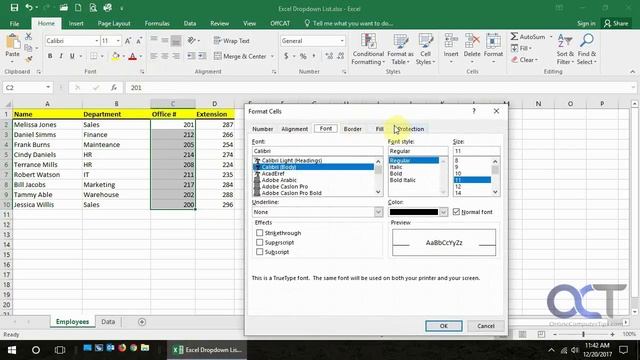Select size 12 in Size list

click(x=458, y=187)
